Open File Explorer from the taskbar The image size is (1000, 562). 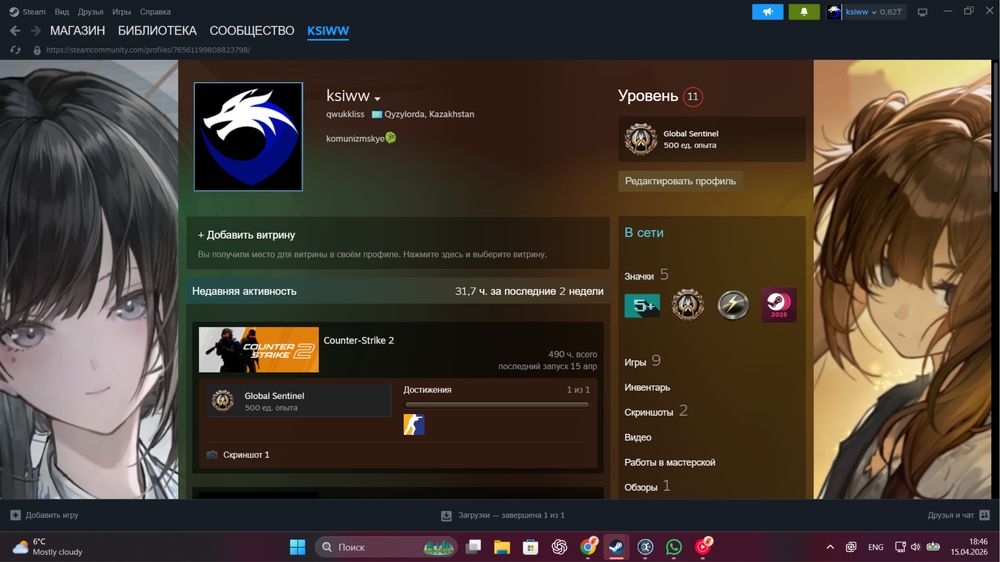502,547
